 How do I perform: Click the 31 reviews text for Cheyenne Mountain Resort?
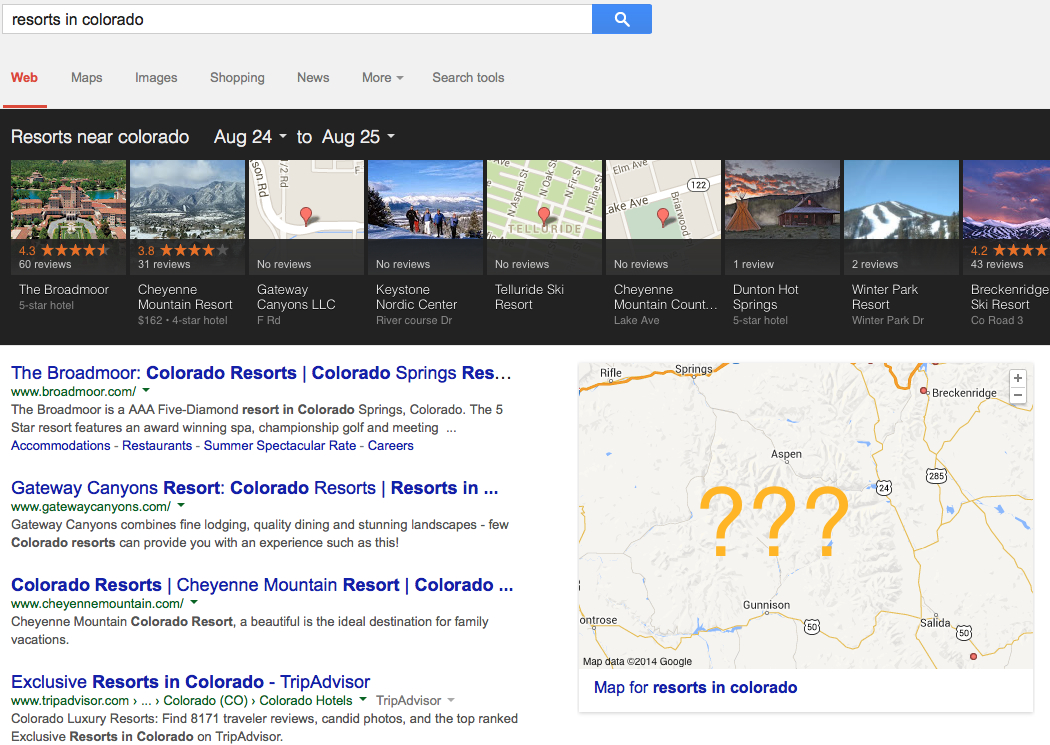pos(164,264)
